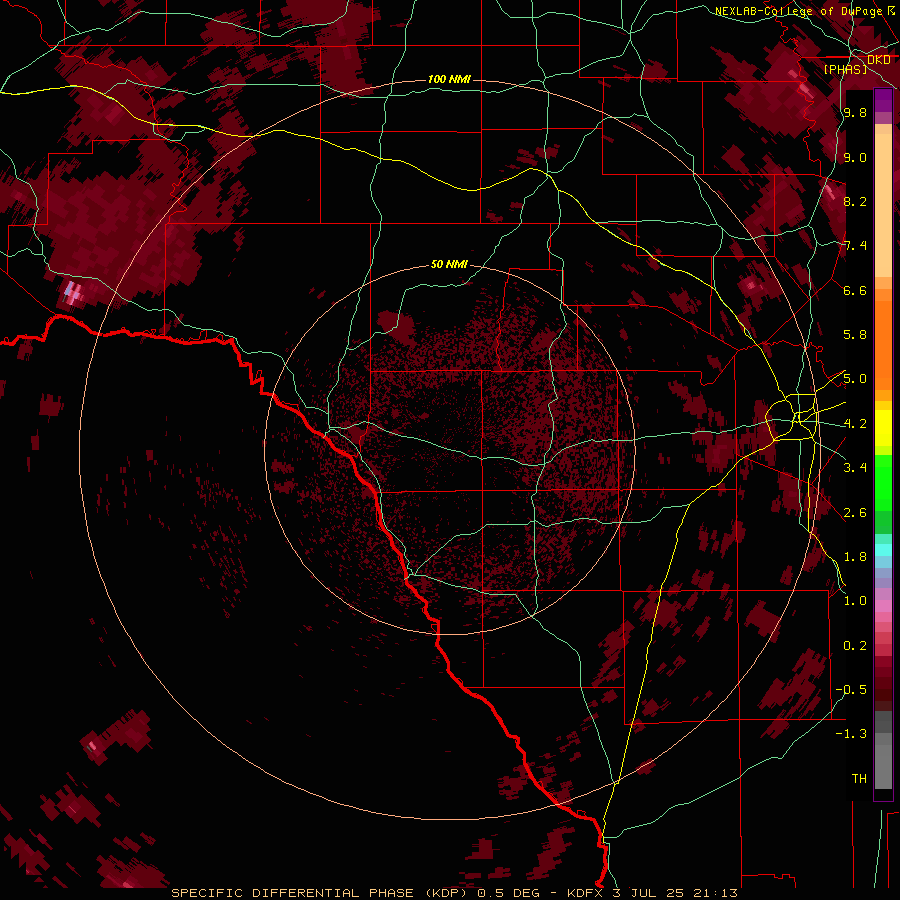Click the TH legend label
This screenshot has height=900, width=900.
click(x=859, y=779)
